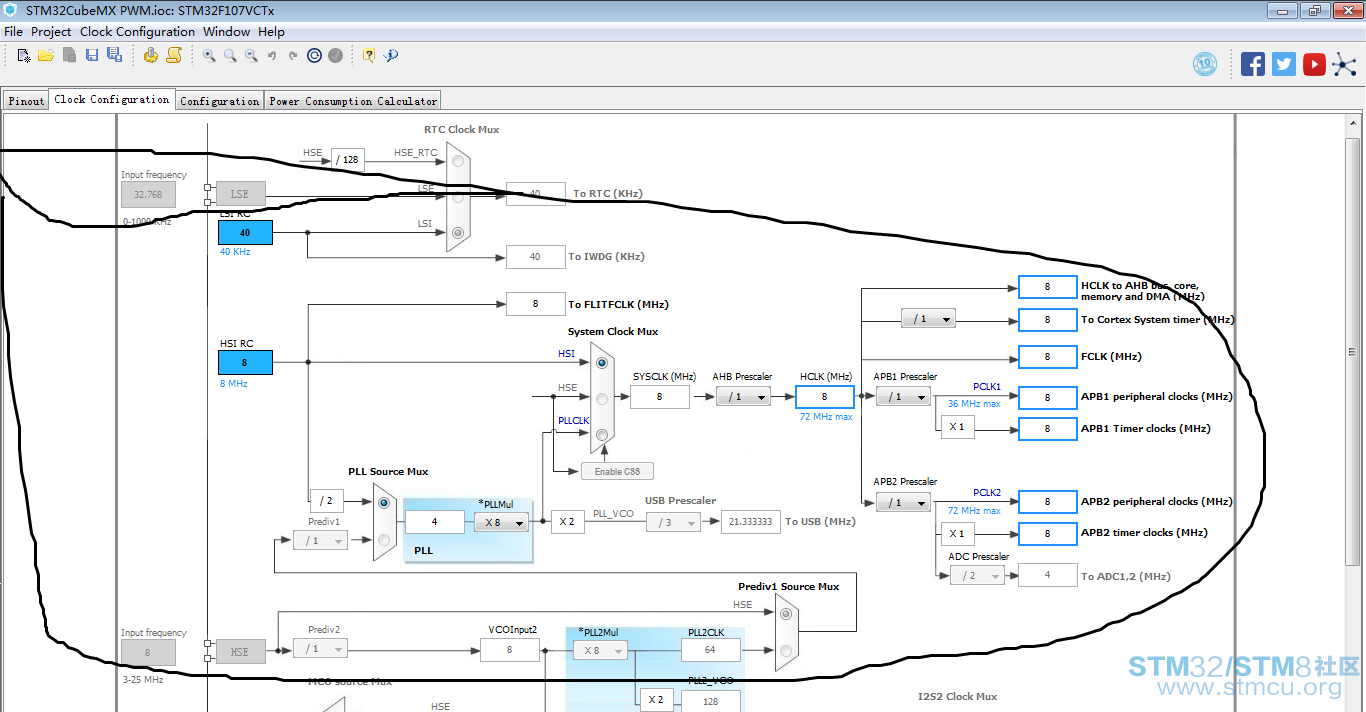Click the greyed import project icon
The height and width of the screenshot is (712, 1366).
tap(69, 55)
